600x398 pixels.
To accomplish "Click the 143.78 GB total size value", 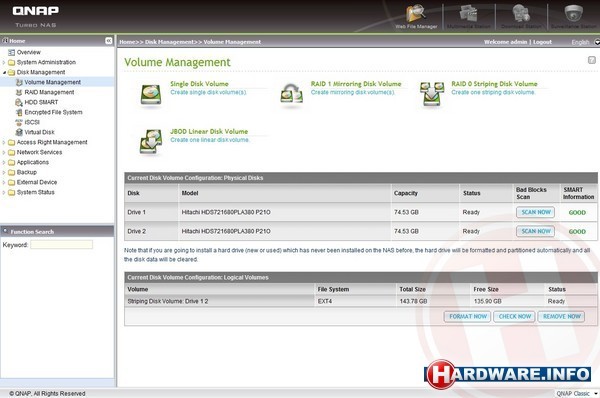I will [413, 301].
